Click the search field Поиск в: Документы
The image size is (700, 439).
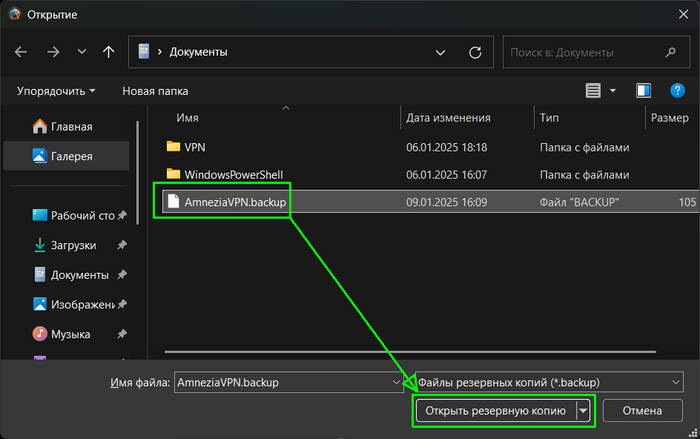596,52
